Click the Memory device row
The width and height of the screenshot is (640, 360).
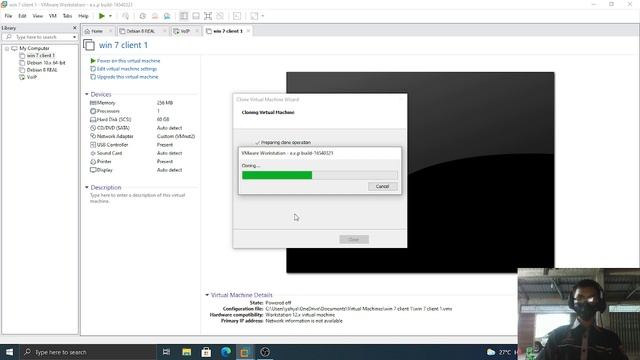coord(143,103)
